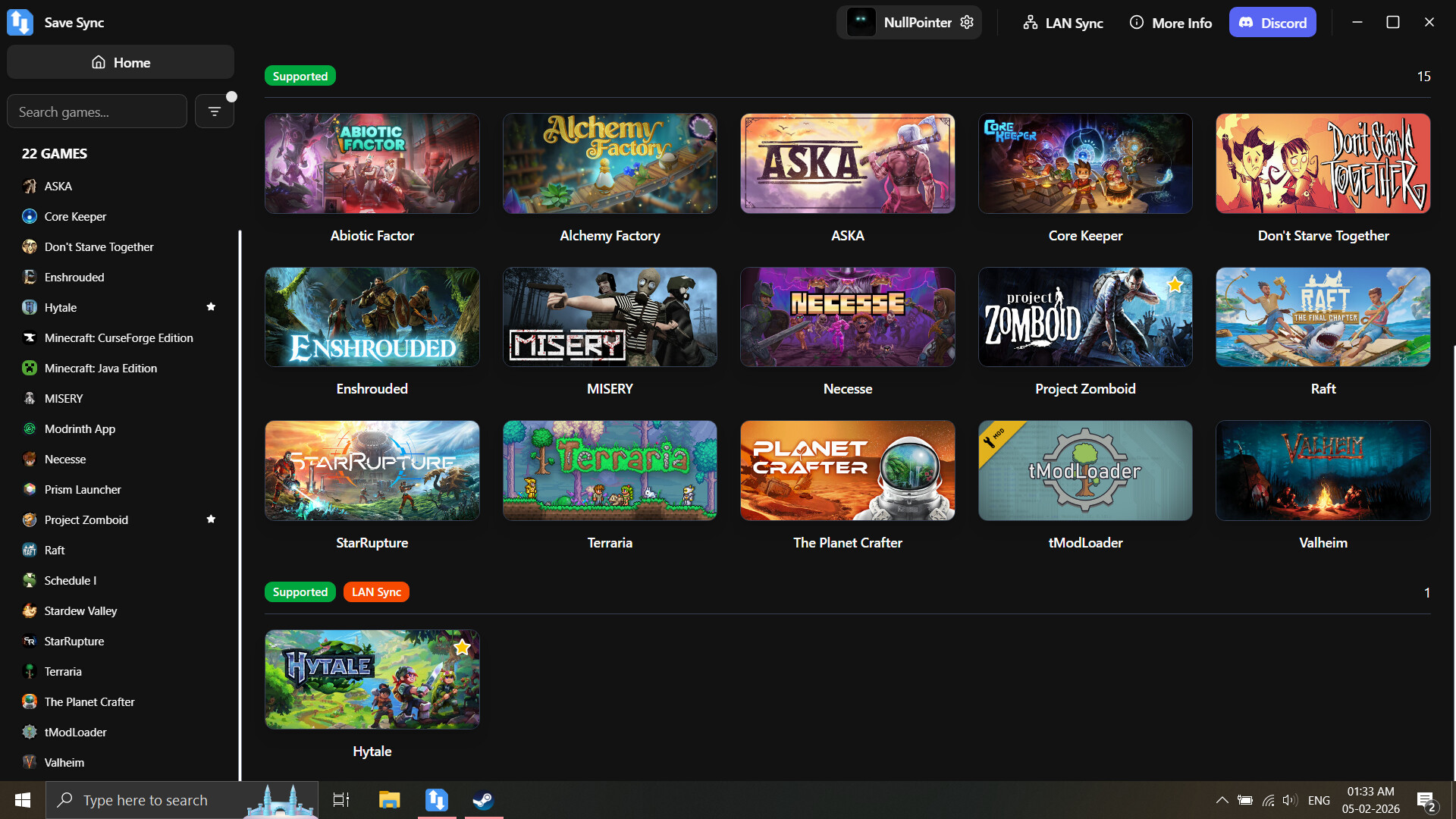Open Steam from the taskbar
The width and height of the screenshot is (1456, 819).
pos(483,800)
